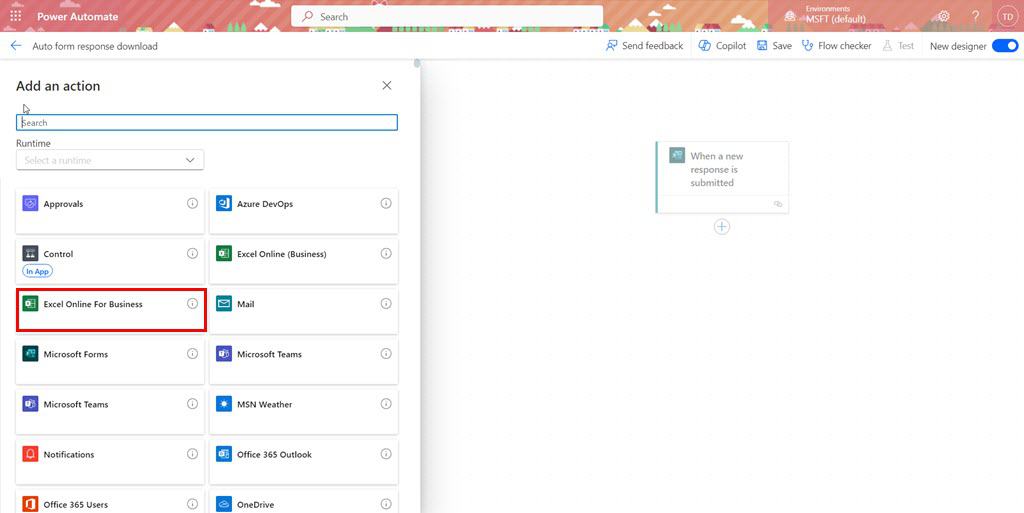Viewport: 1024px width, 513px height.
Task: Click the Notifications bell icon
Action: 30,454
